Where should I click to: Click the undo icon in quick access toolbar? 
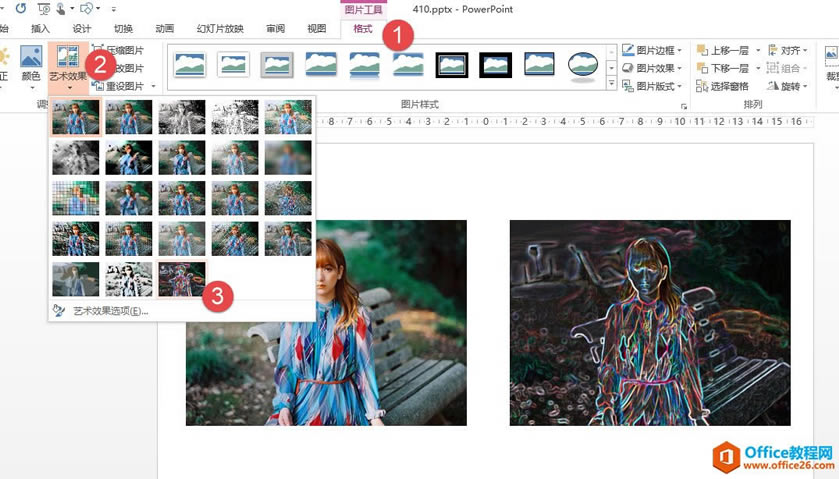coord(21,8)
